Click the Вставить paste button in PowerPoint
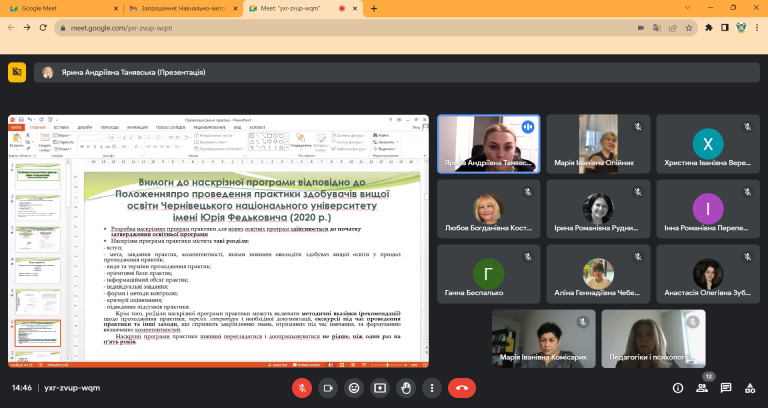 coord(16,141)
